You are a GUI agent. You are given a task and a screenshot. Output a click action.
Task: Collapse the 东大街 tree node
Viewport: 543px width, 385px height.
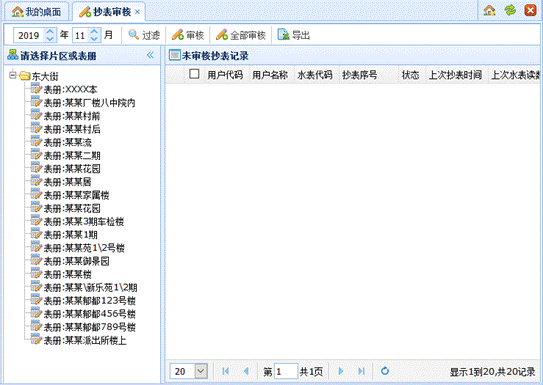click(13, 75)
